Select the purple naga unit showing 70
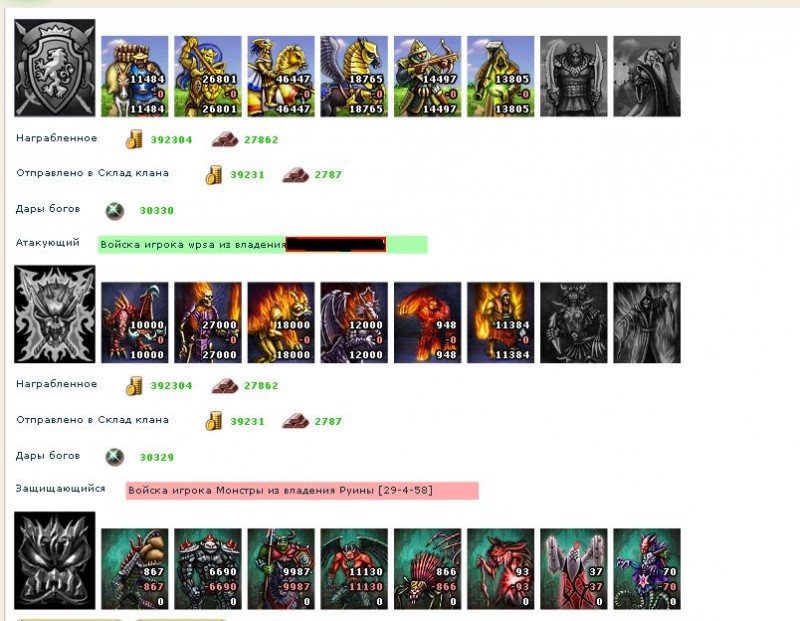 click(647, 569)
